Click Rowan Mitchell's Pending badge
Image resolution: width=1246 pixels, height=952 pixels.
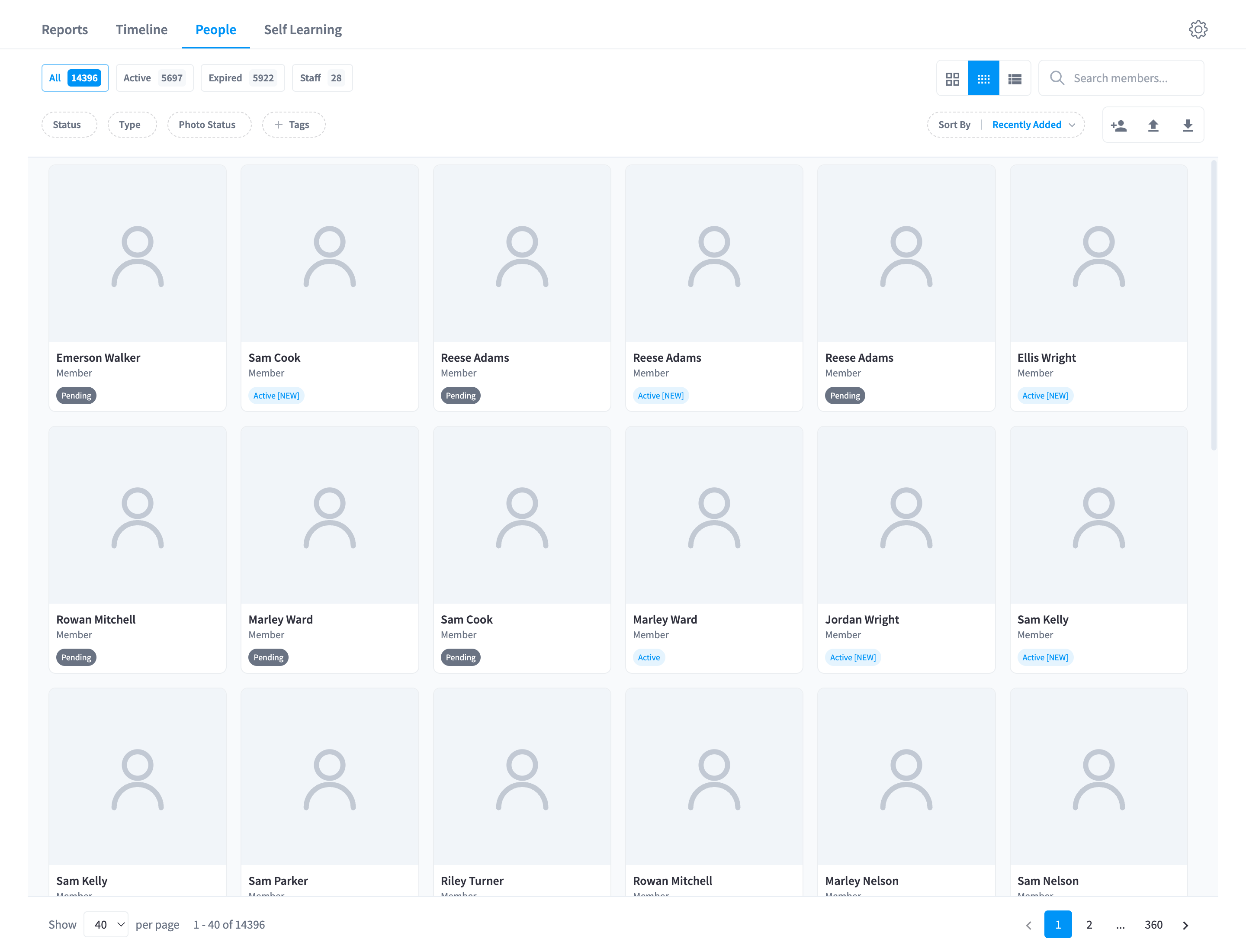tap(76, 657)
